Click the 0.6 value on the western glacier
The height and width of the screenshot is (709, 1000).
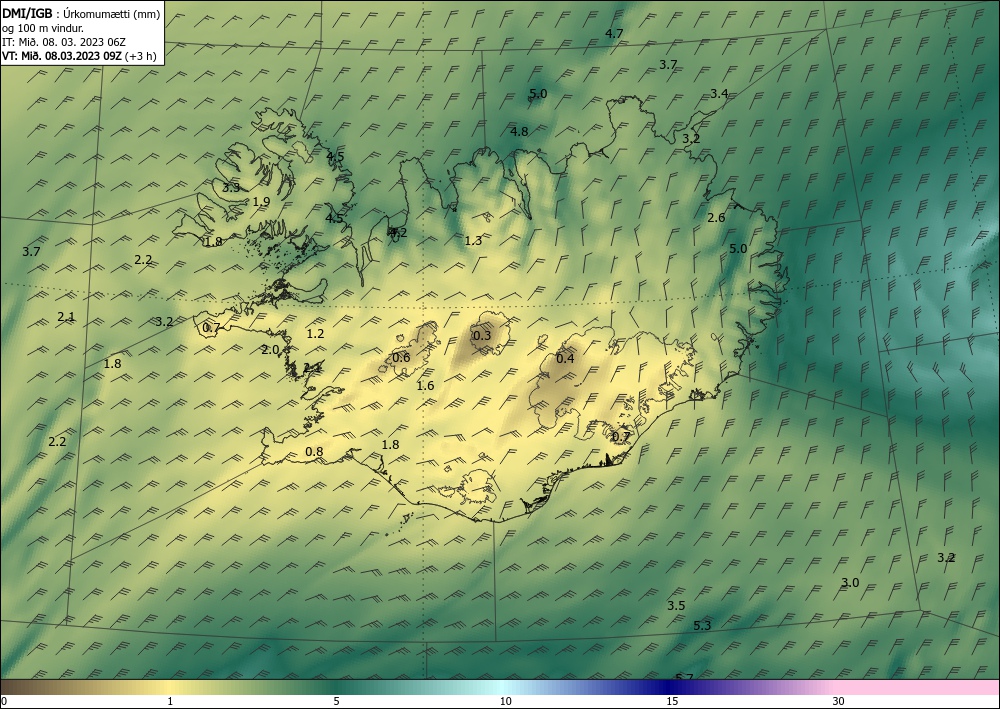click(401, 357)
